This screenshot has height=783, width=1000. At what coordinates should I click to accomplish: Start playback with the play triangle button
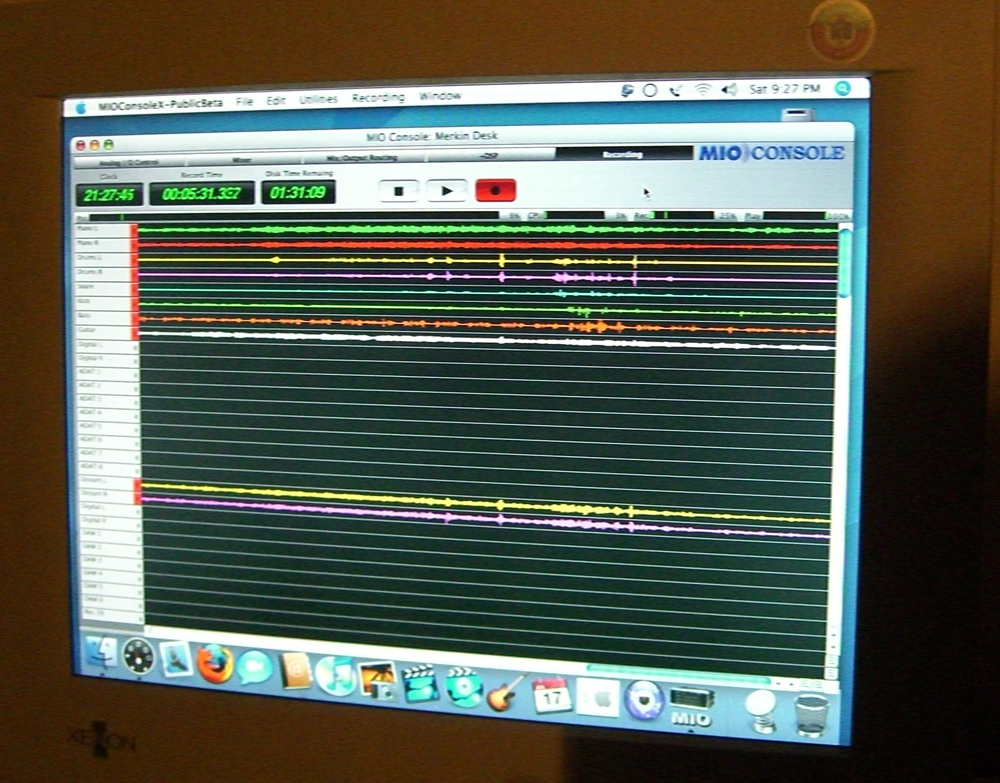tap(446, 190)
